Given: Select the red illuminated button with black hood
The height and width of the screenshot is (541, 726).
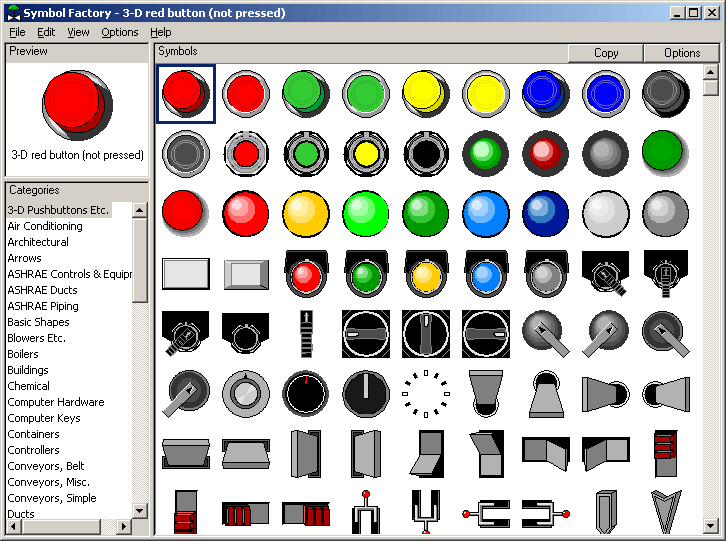Looking at the screenshot, I should 306,274.
